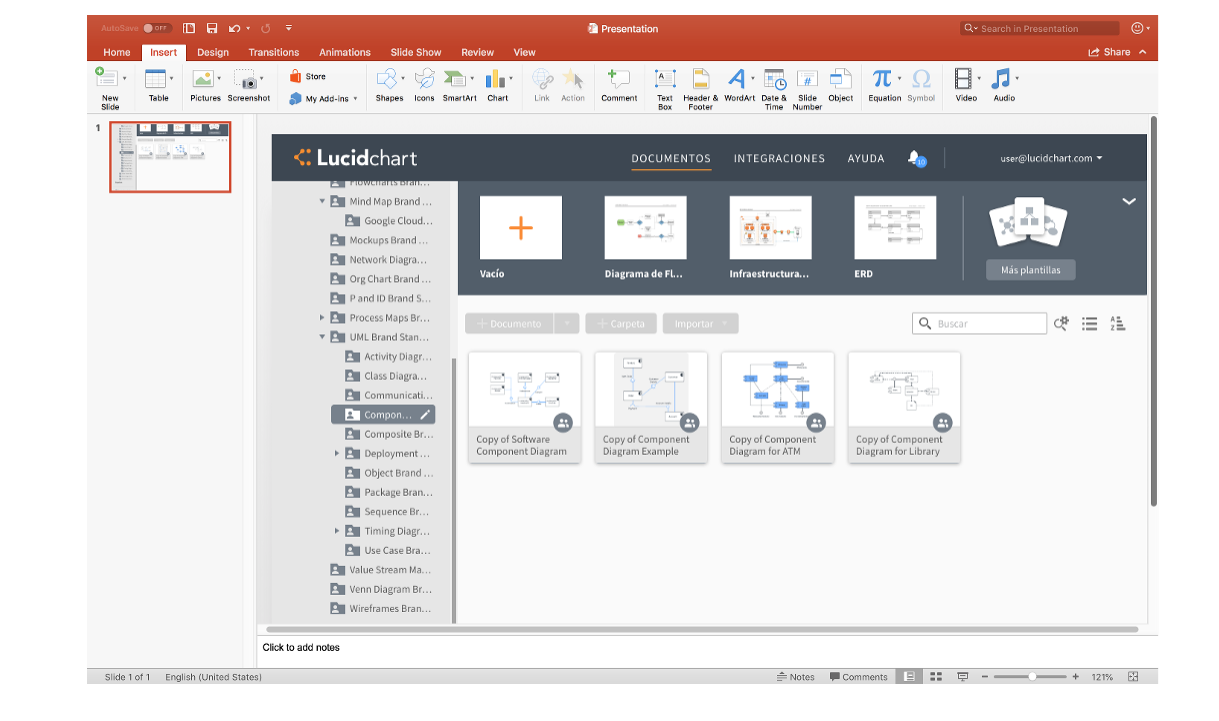Viewport: 1219px width, 721px height.
Task: Click the Table icon
Action: point(155,80)
